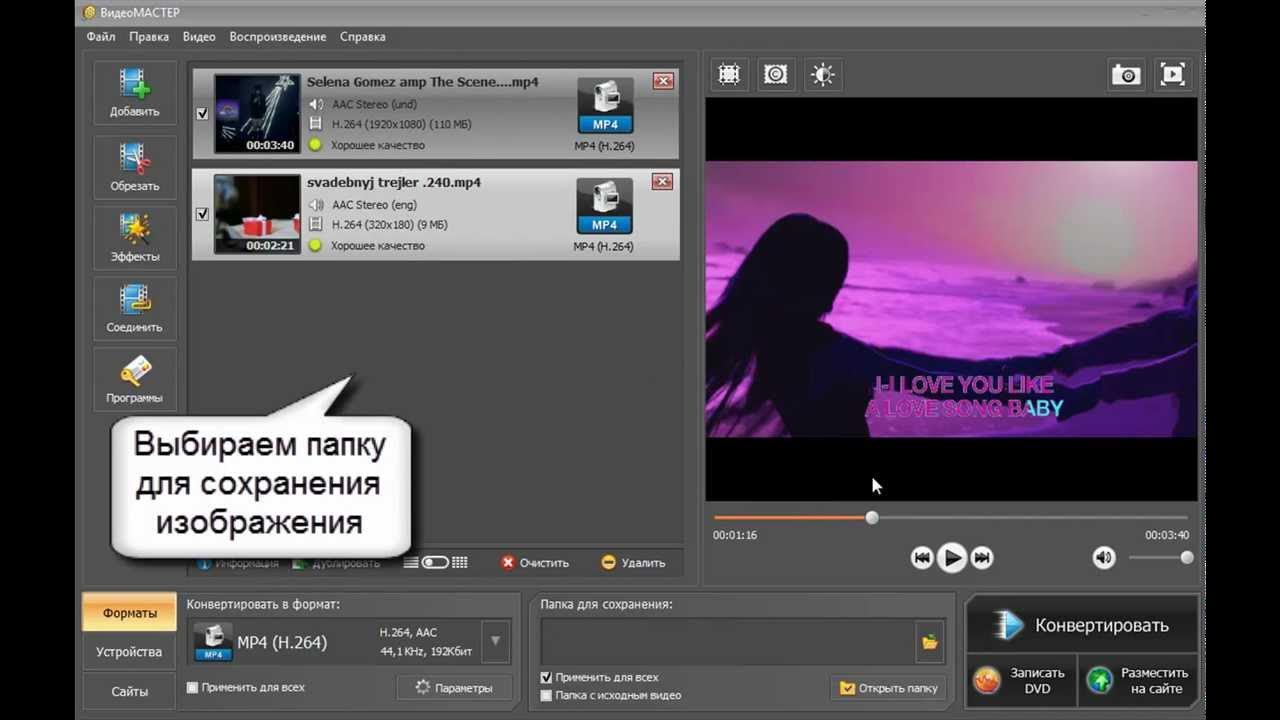Mute the preview volume speaker icon
The image size is (1280, 720).
point(1104,558)
